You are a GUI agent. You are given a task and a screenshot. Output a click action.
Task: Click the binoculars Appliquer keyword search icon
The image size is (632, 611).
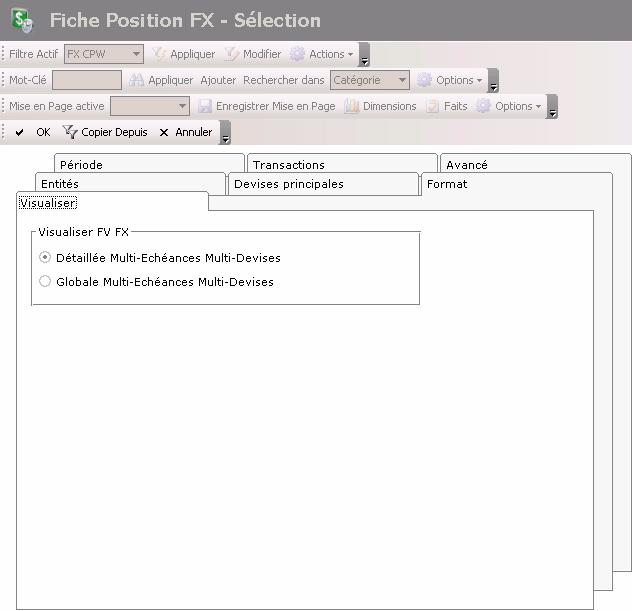click(137, 80)
